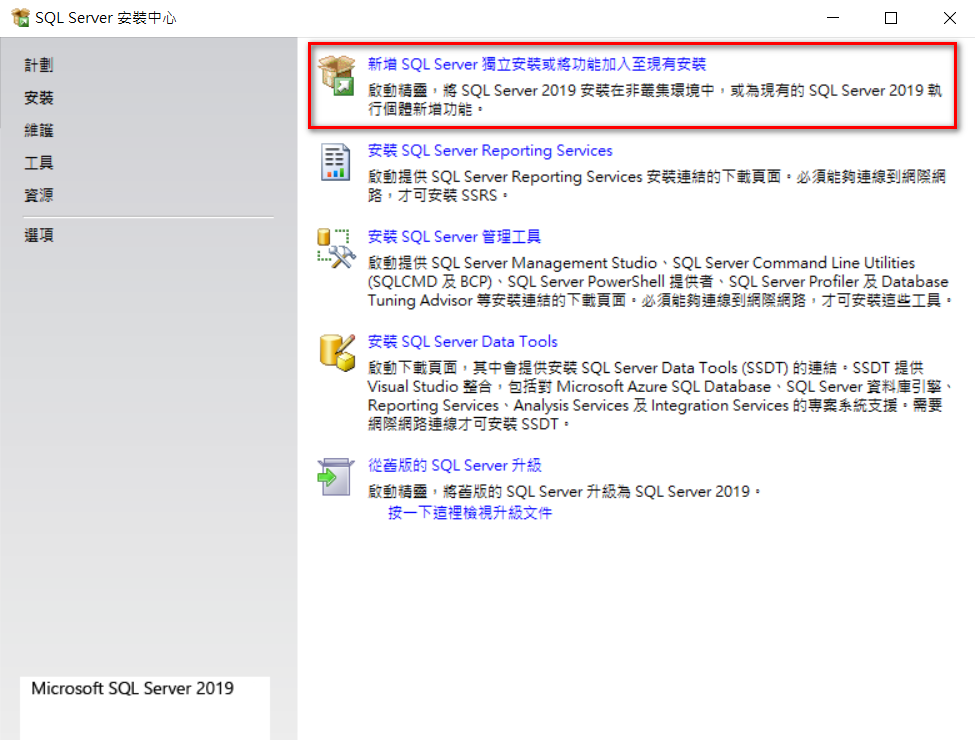Image resolution: width=975 pixels, height=740 pixels.
Task: Close the SQL Server 安裝中心 window
Action: [x=950, y=18]
